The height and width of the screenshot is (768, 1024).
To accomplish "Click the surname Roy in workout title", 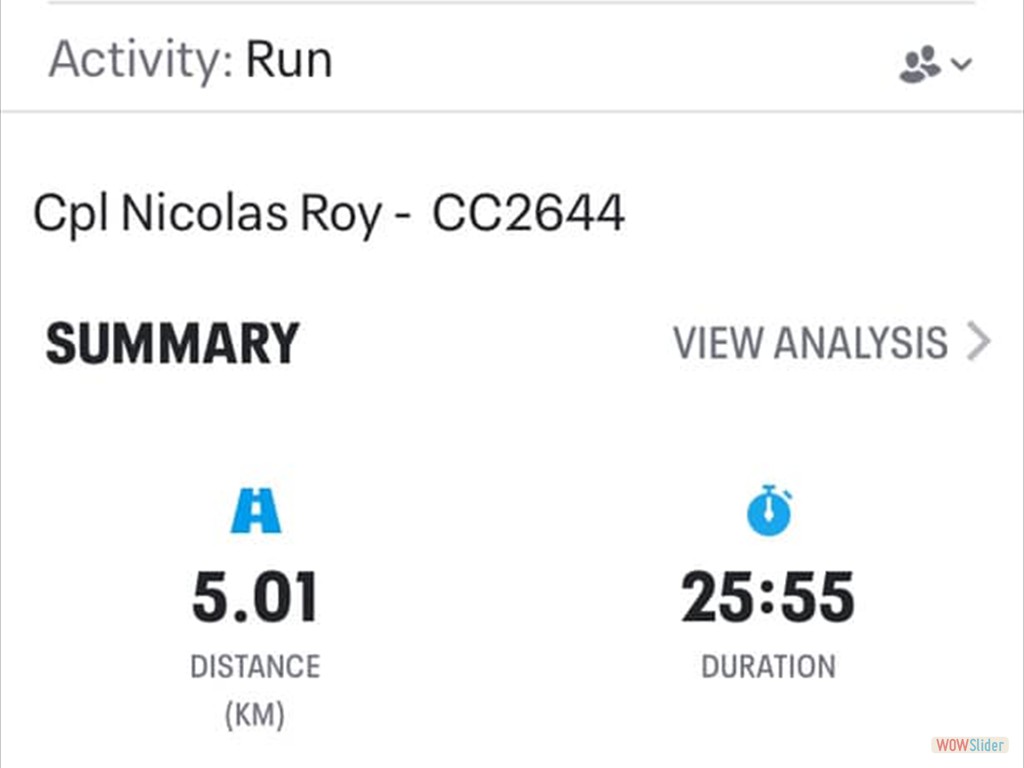I will point(341,216).
